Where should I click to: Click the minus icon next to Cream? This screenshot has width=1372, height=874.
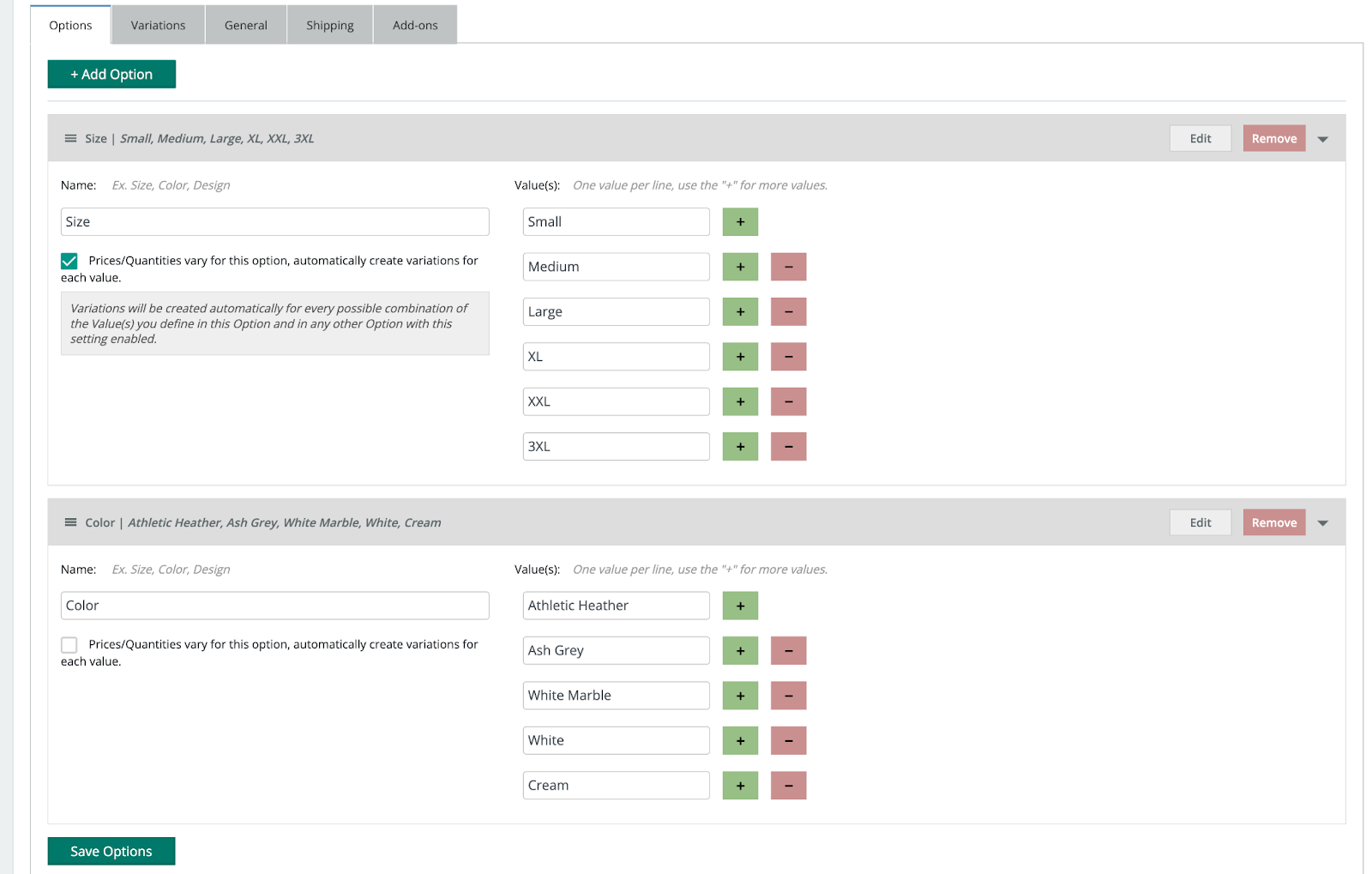pos(788,786)
